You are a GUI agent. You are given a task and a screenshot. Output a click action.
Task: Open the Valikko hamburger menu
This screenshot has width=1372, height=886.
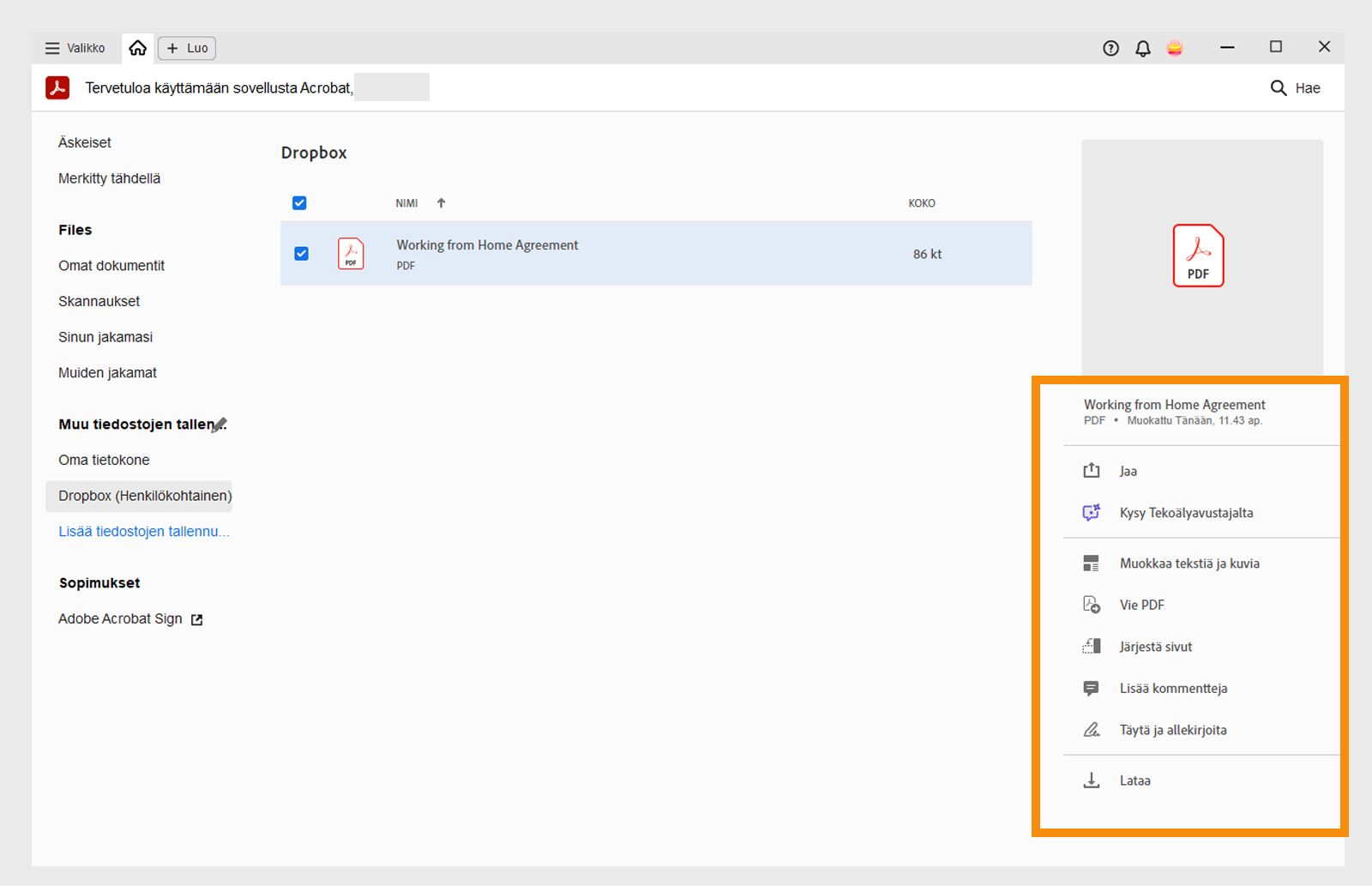(x=52, y=48)
